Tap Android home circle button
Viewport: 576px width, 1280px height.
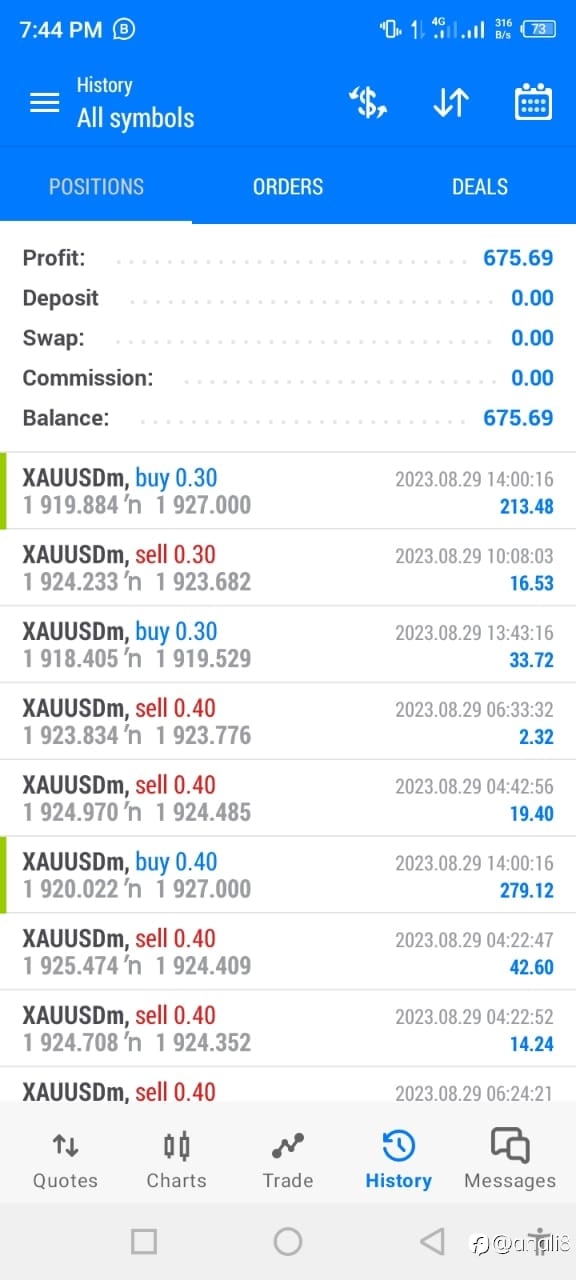(x=288, y=1241)
